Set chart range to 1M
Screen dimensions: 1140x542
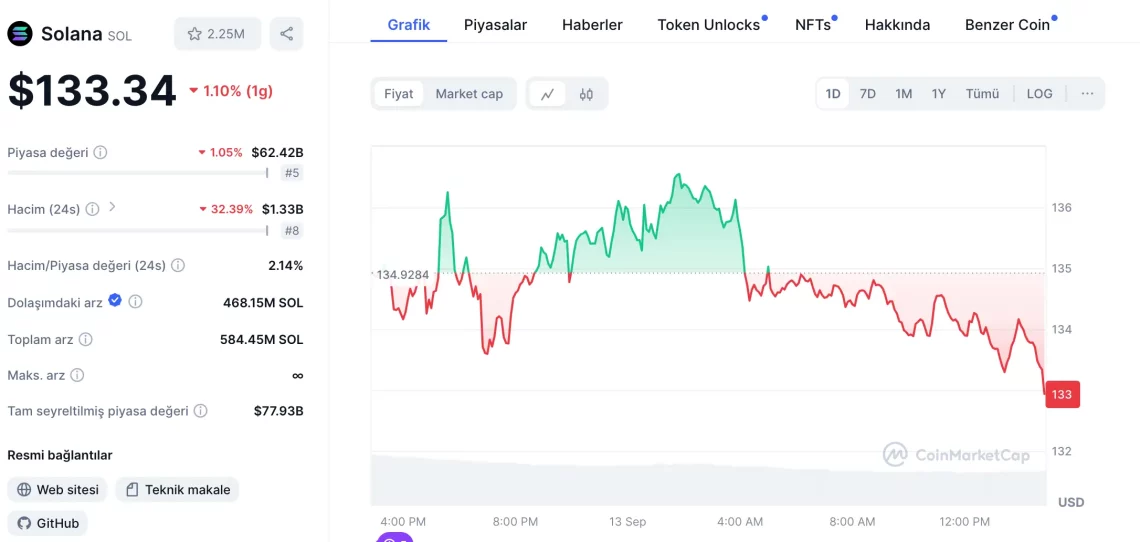point(903,94)
